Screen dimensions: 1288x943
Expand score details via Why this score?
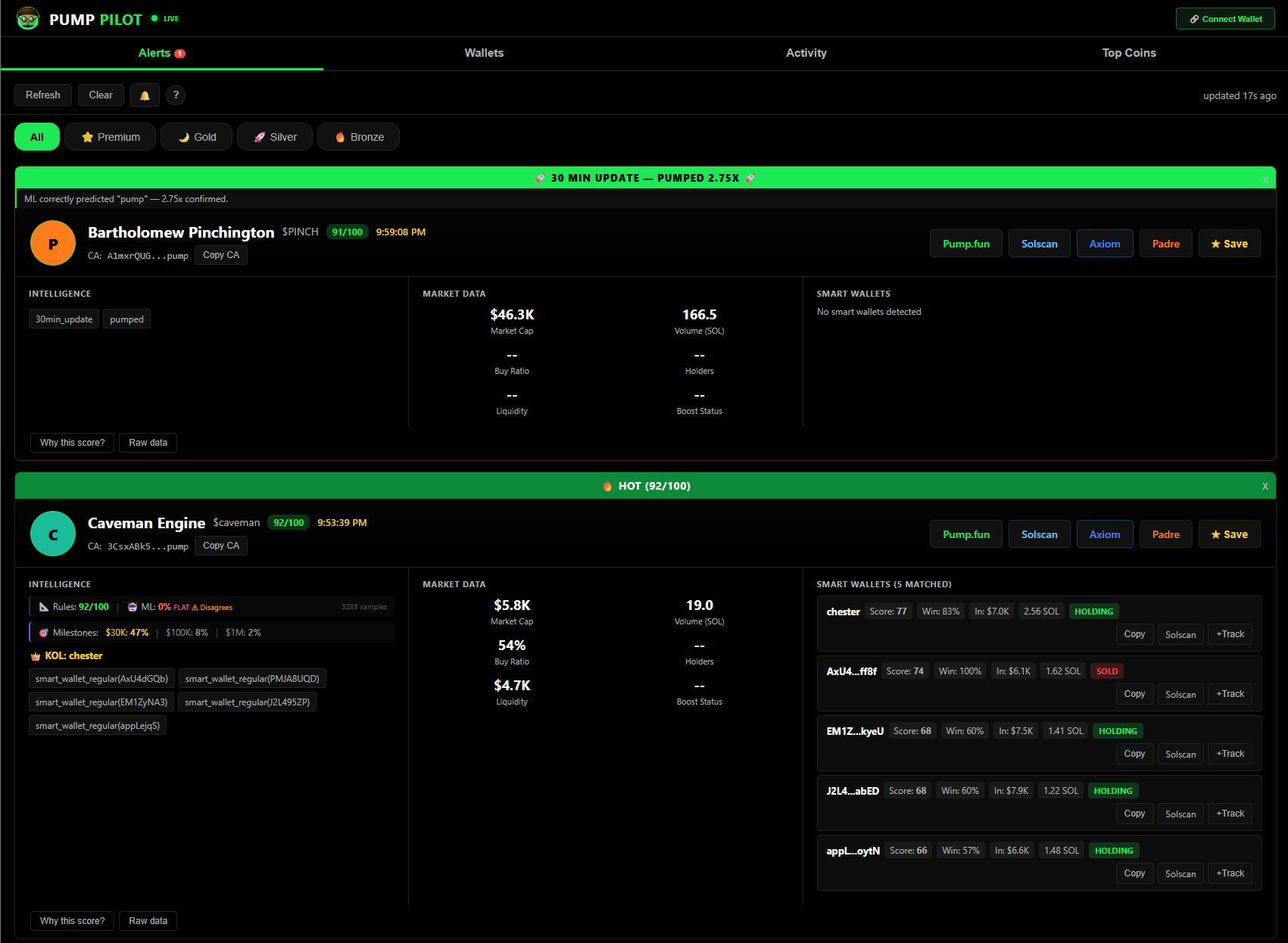click(72, 442)
